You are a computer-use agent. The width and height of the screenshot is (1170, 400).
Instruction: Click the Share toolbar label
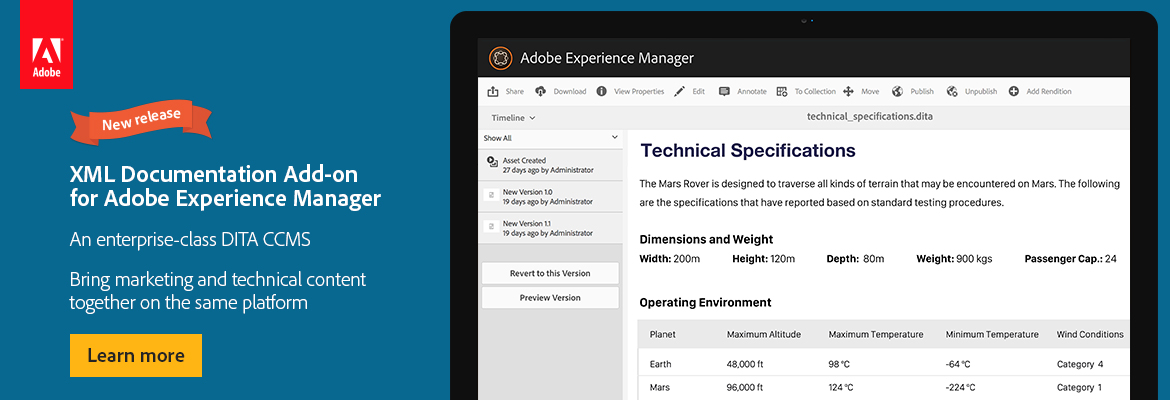pyautogui.click(x=515, y=91)
